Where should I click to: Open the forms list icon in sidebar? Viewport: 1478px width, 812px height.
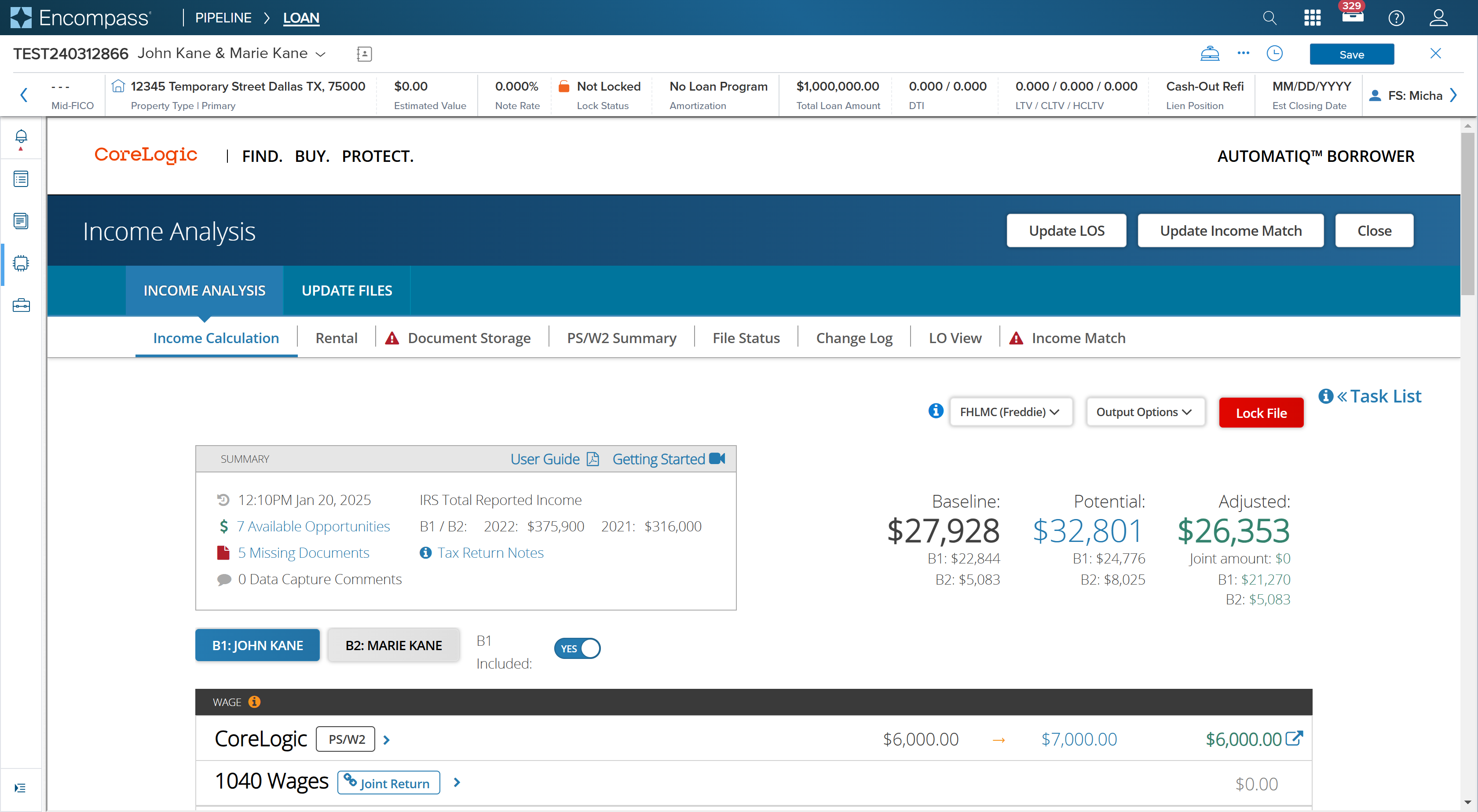[x=21, y=179]
